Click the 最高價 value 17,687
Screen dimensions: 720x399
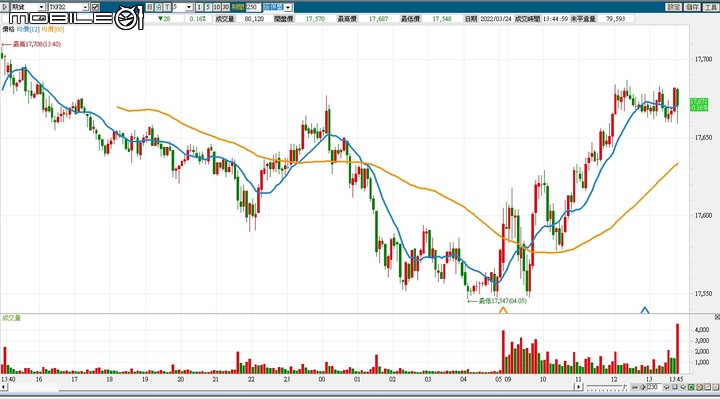[x=378, y=19]
